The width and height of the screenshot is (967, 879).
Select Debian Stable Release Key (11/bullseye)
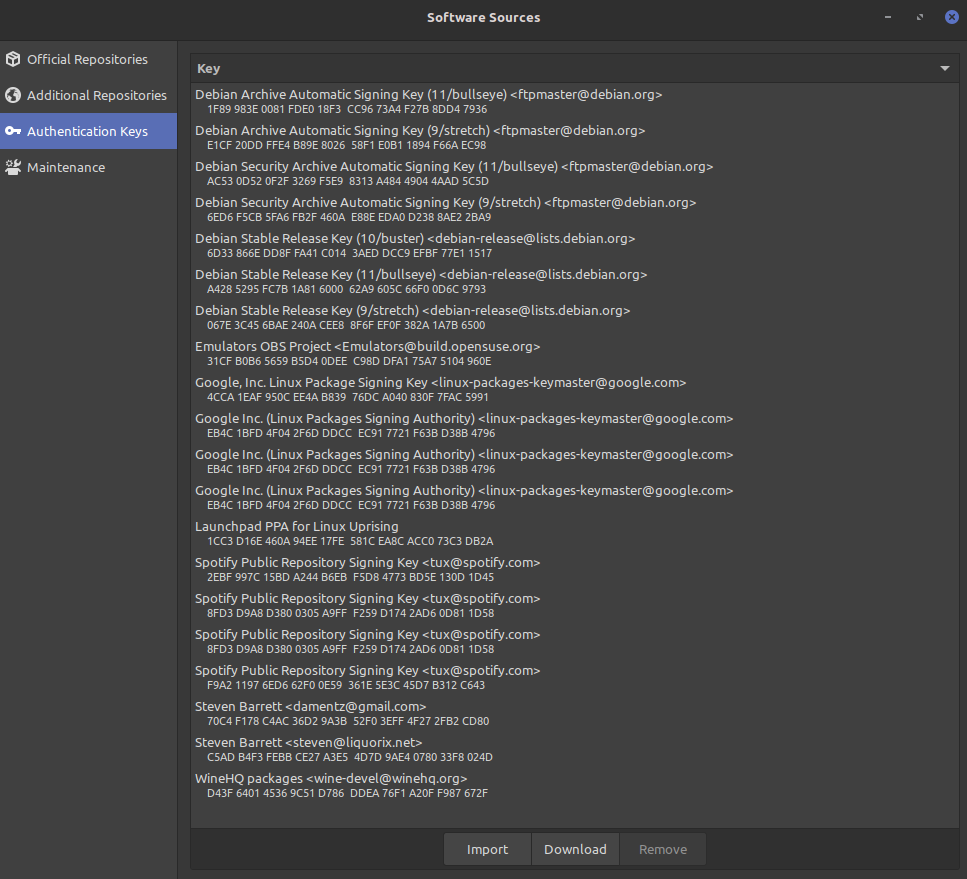[x=574, y=281]
